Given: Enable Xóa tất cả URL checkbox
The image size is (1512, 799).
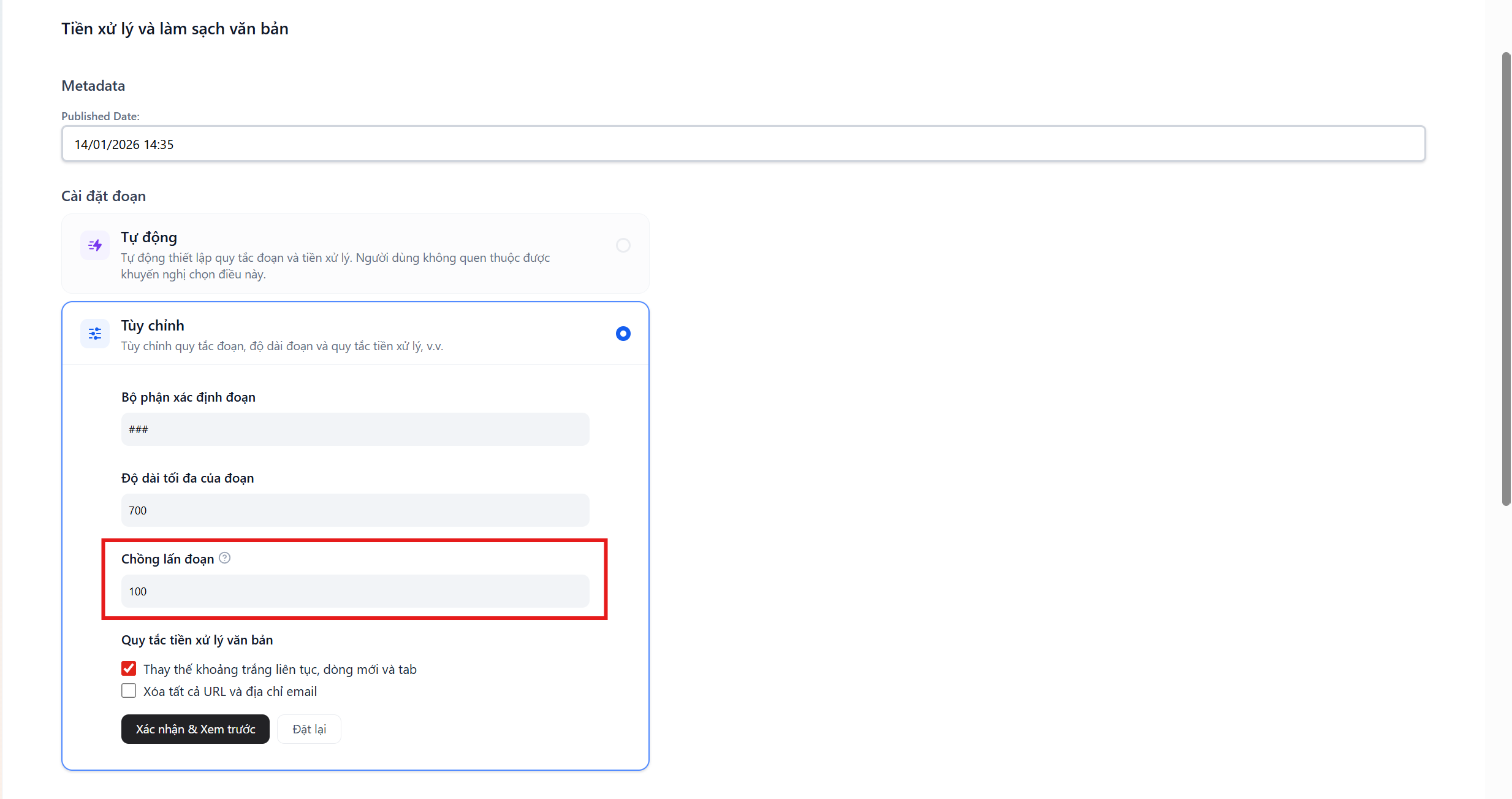Looking at the screenshot, I should (129, 691).
